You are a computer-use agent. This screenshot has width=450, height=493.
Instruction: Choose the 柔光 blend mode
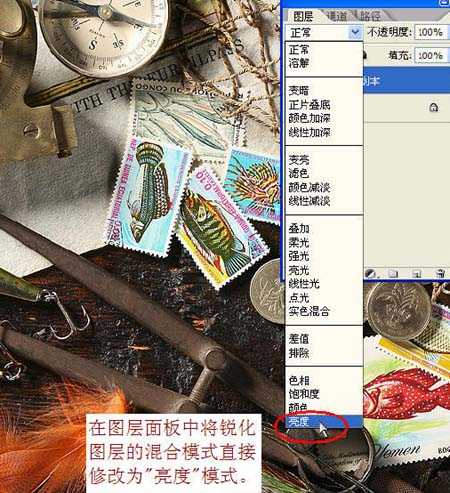299,242
